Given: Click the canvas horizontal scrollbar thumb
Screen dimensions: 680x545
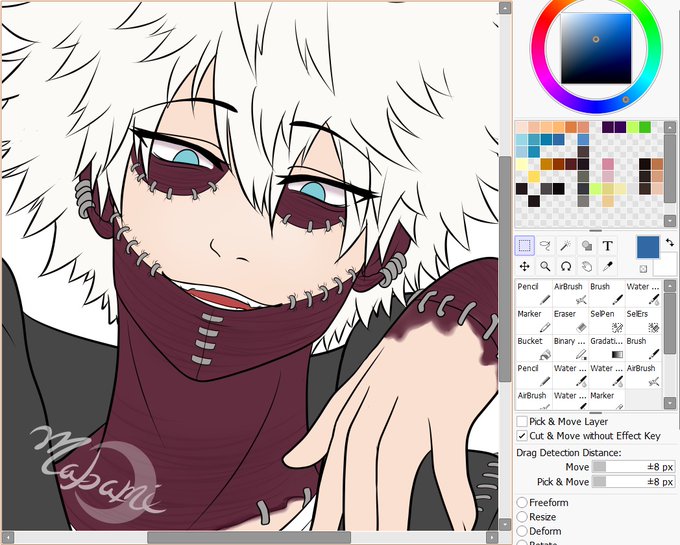Looking at the screenshot, I should tap(249, 538).
